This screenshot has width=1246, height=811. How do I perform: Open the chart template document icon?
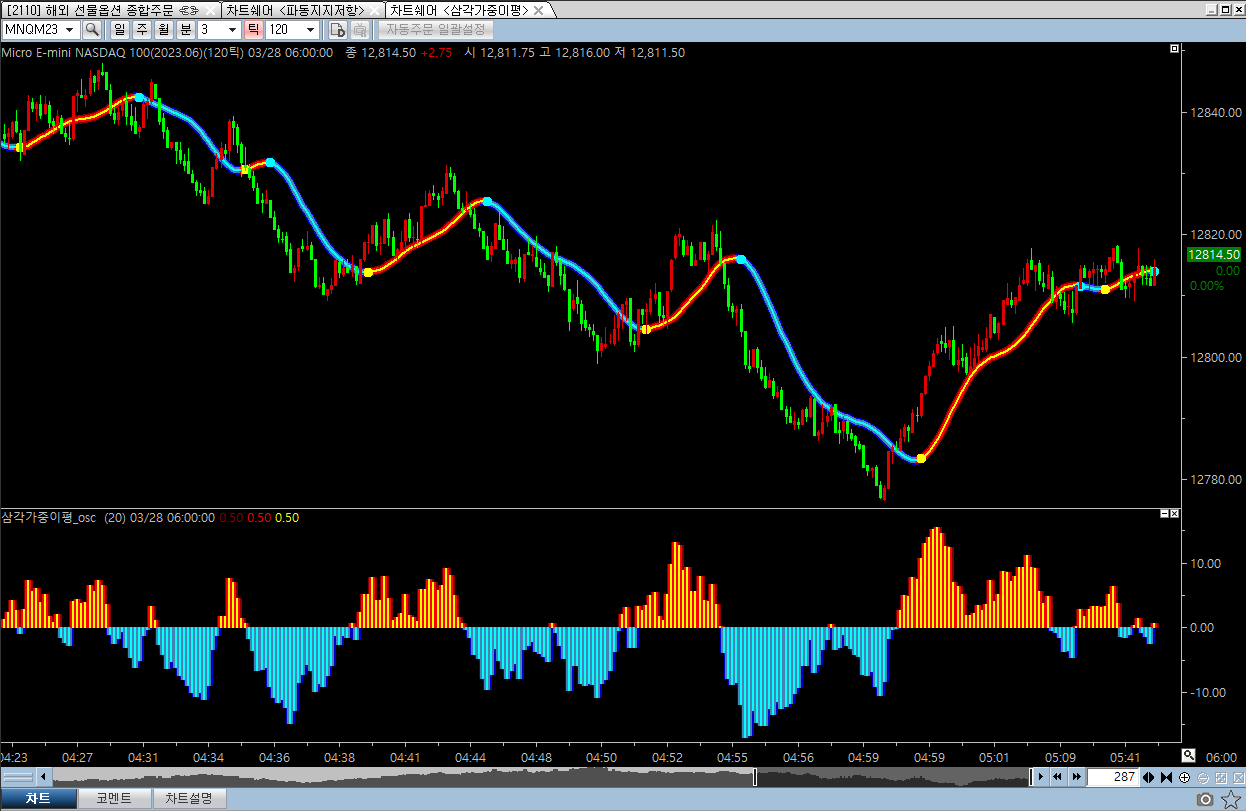click(x=338, y=30)
